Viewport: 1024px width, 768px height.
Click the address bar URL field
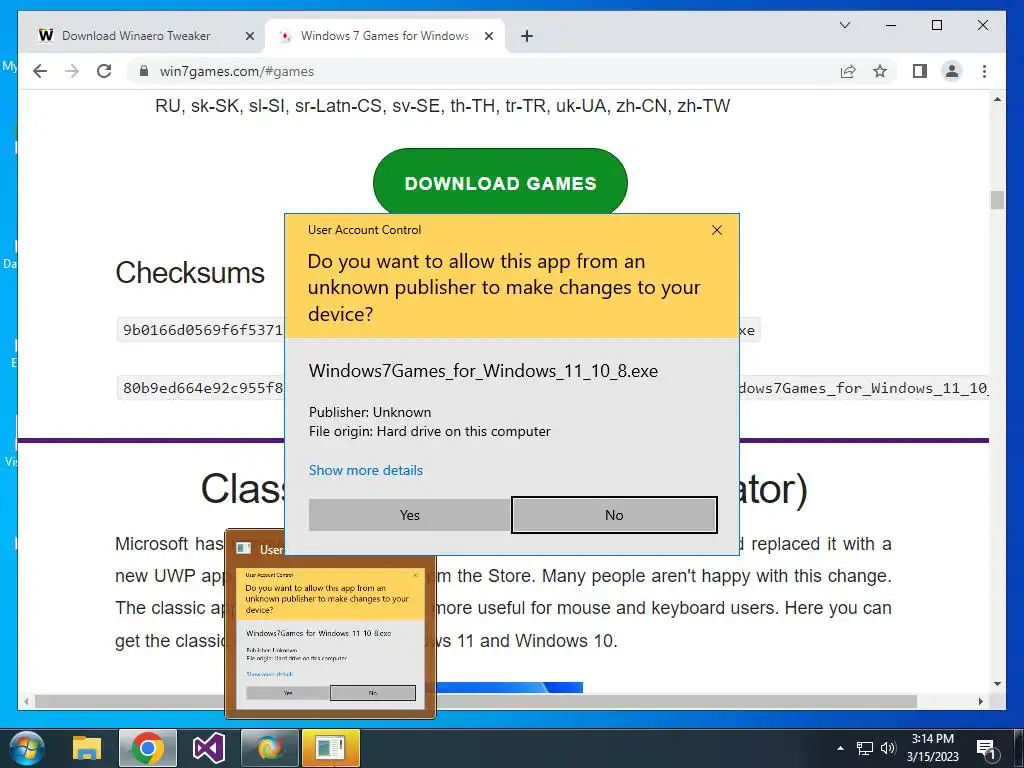(x=482, y=71)
